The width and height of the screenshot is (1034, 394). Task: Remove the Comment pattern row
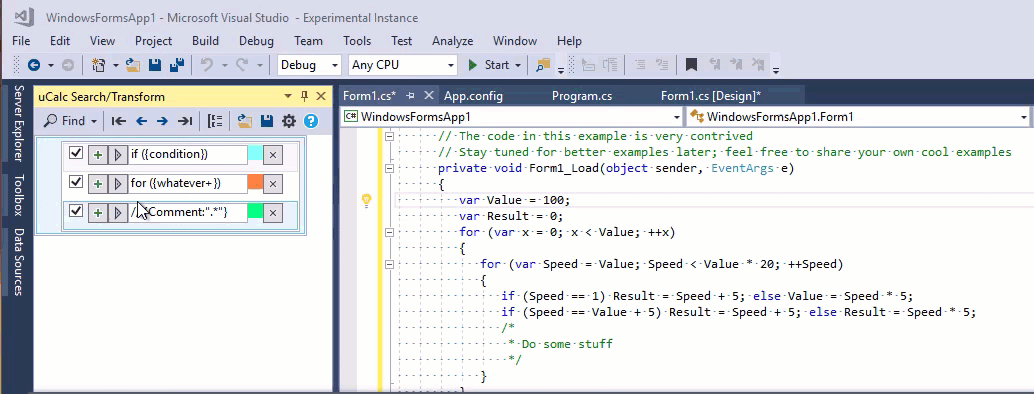272,212
